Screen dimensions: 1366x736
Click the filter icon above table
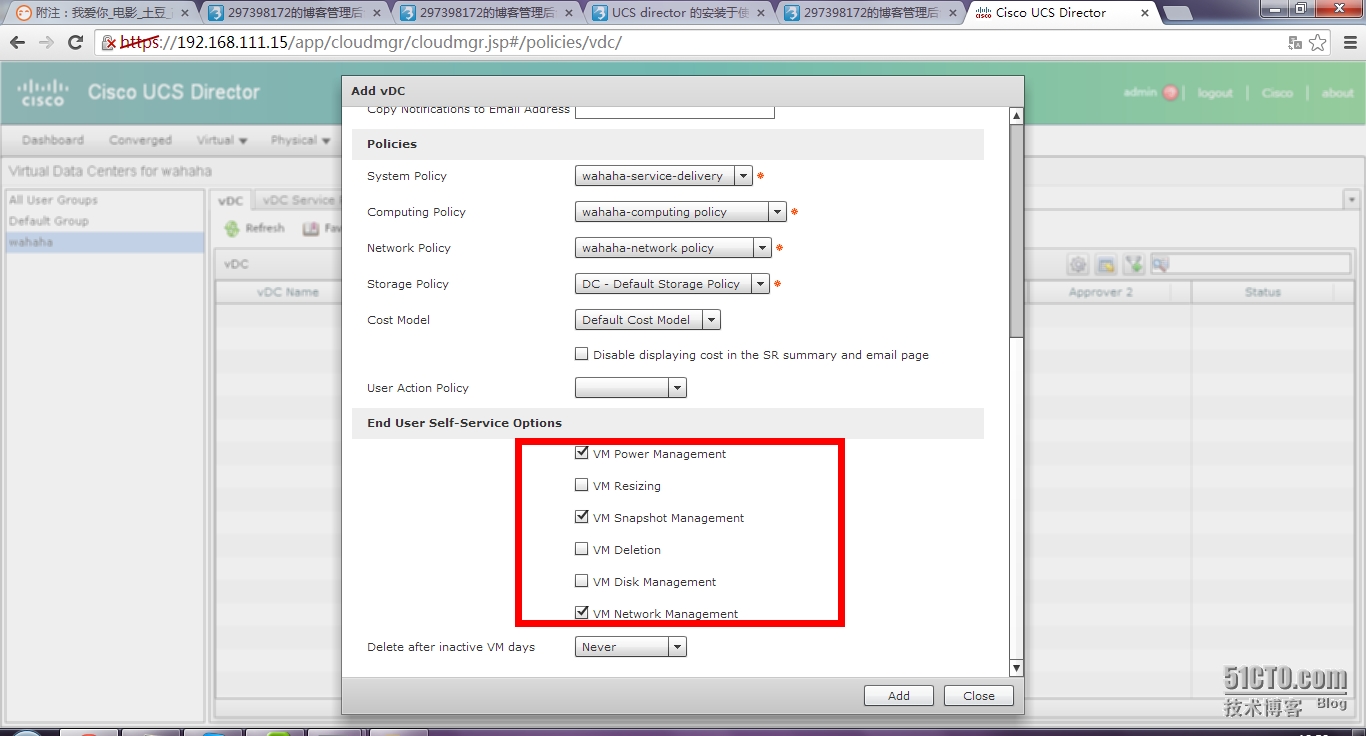click(x=1134, y=265)
